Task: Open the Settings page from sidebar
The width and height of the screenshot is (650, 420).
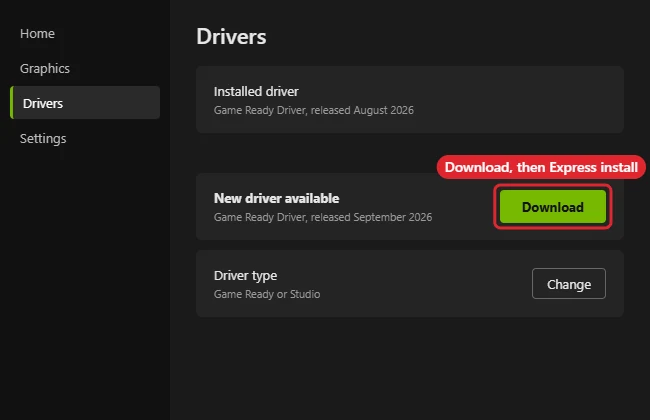Action: (43, 138)
